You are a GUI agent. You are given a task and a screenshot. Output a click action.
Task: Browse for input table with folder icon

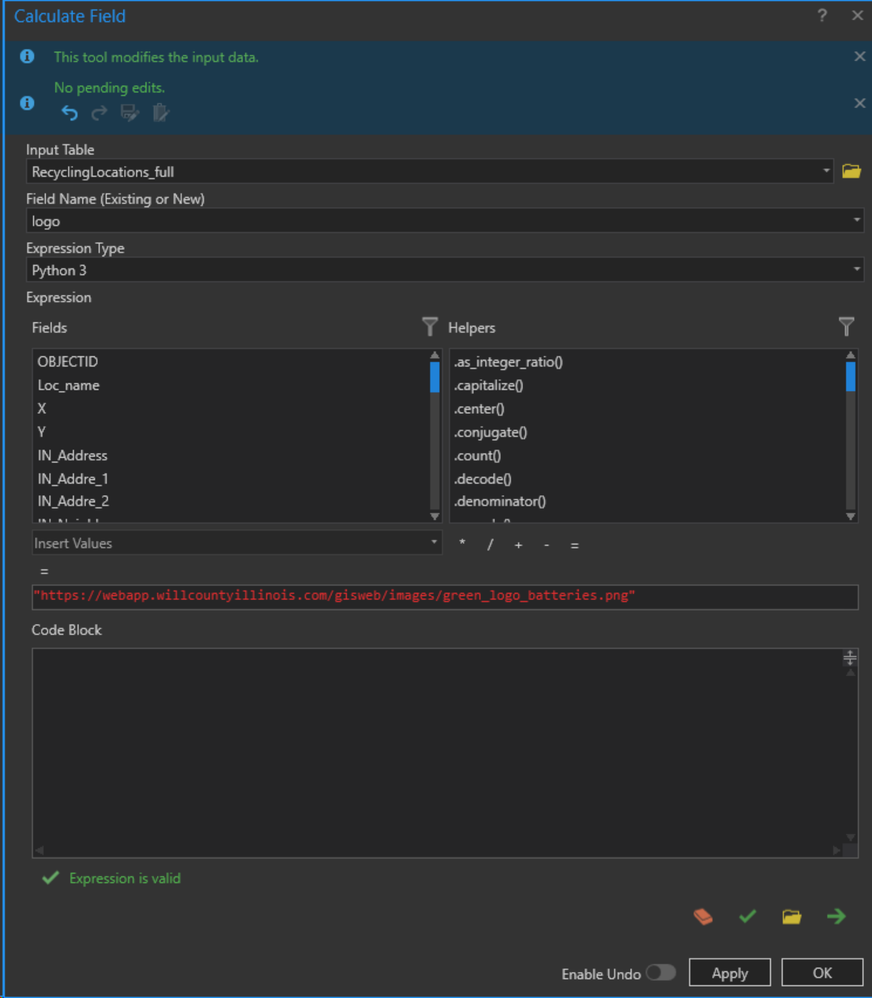tap(851, 172)
